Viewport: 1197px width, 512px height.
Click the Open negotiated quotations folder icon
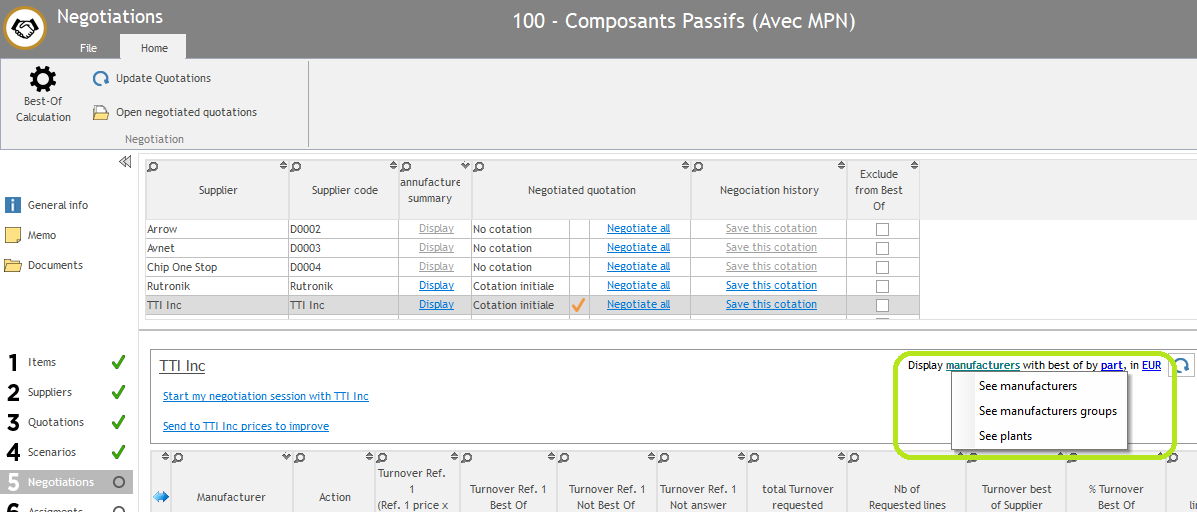click(100, 113)
